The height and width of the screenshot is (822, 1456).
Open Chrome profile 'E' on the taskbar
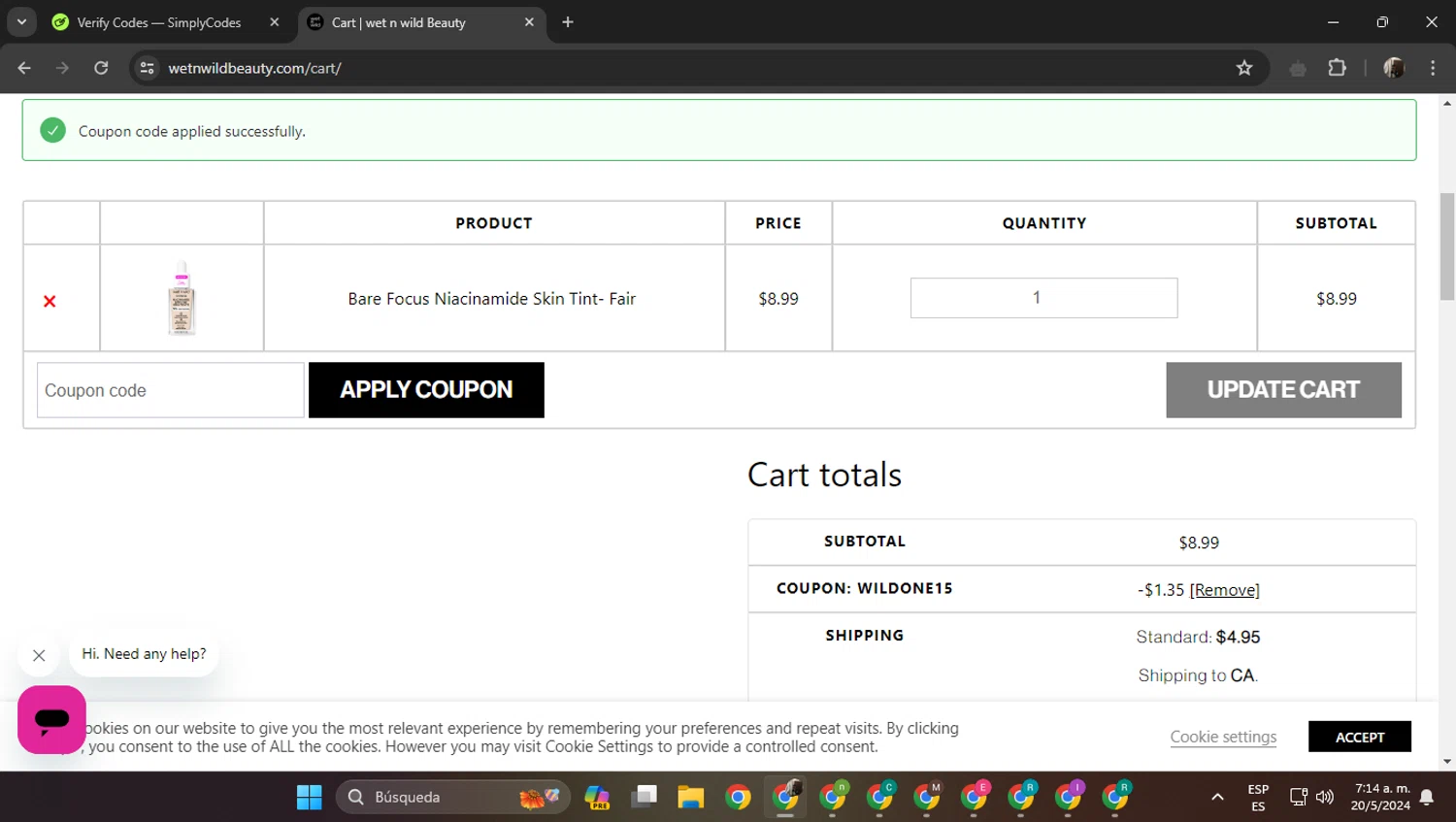tap(974, 797)
